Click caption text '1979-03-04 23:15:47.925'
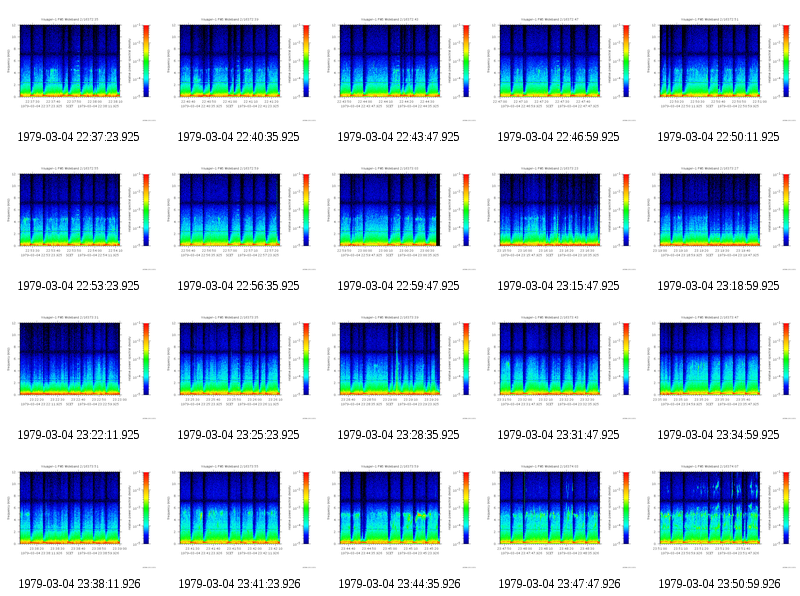The width and height of the screenshot is (800, 596). [559, 286]
